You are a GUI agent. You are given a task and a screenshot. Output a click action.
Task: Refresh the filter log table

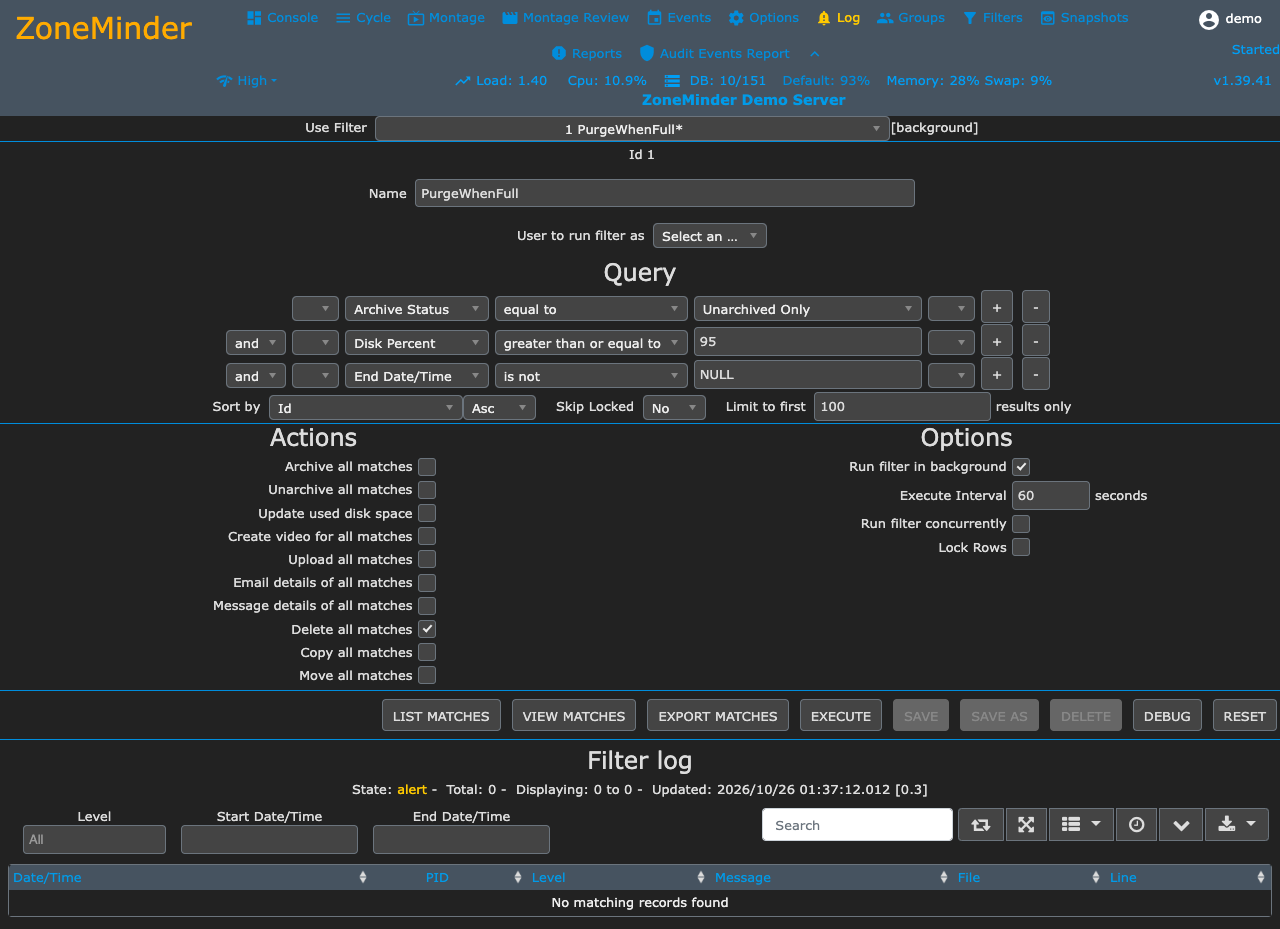[x=981, y=825]
